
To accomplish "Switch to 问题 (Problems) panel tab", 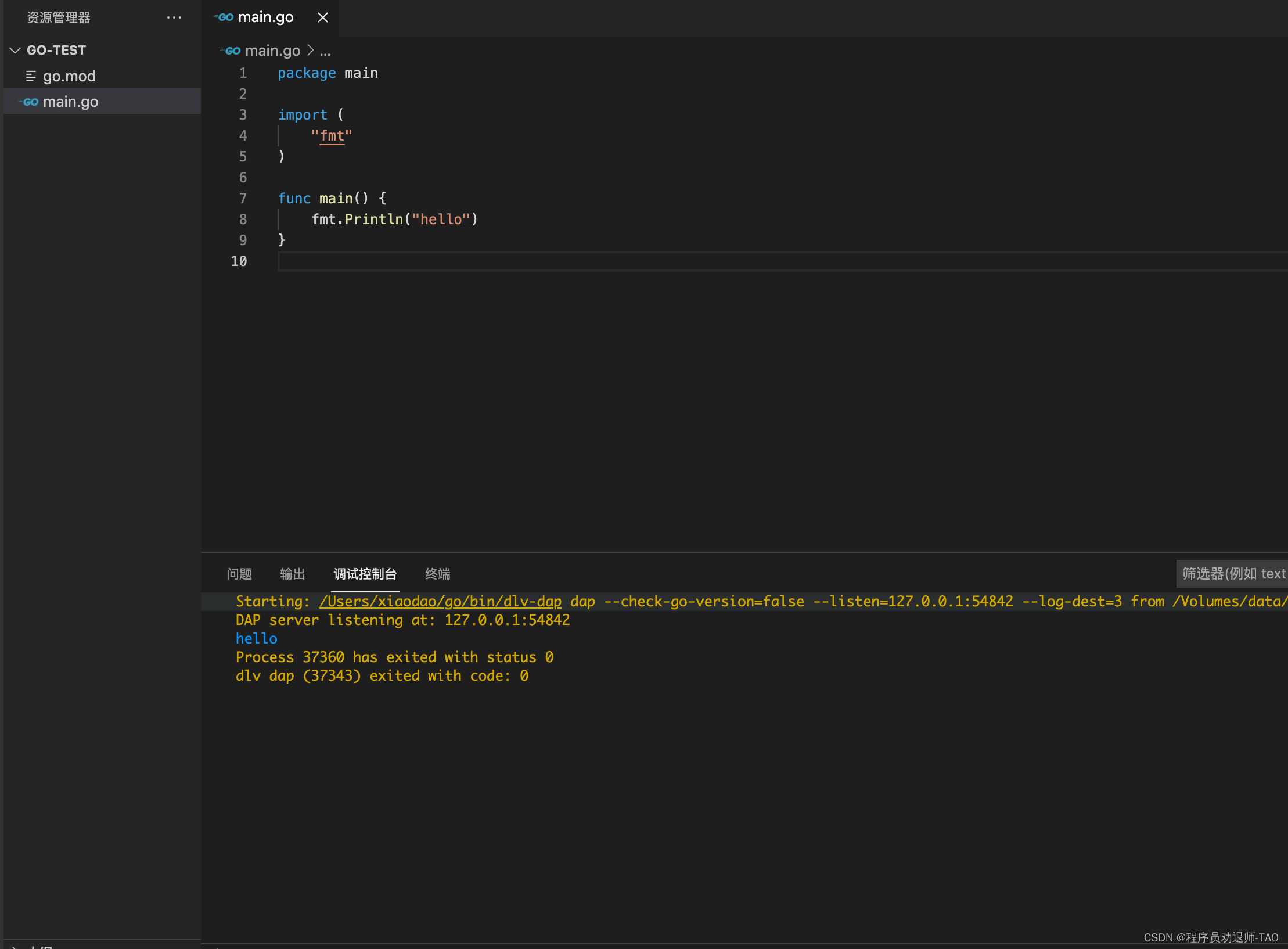I will pos(239,574).
